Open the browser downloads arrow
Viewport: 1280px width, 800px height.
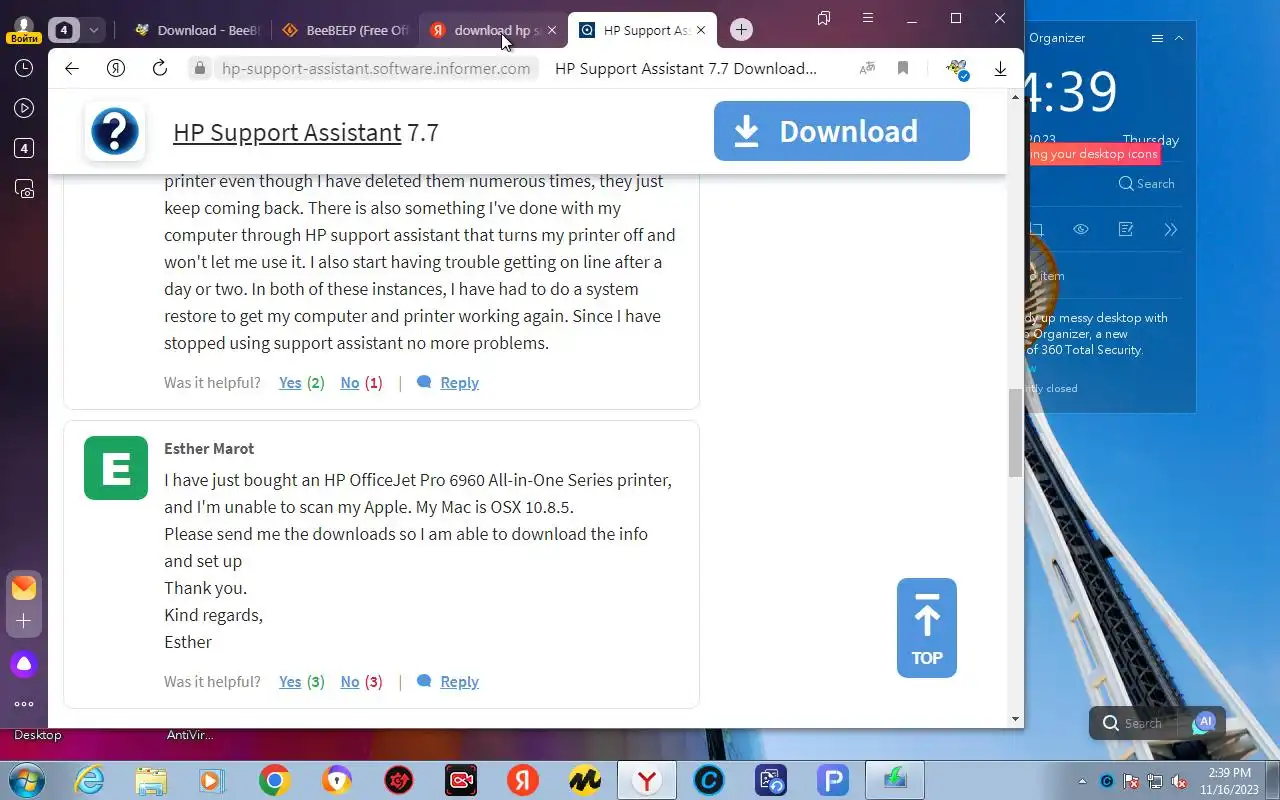point(1000,68)
